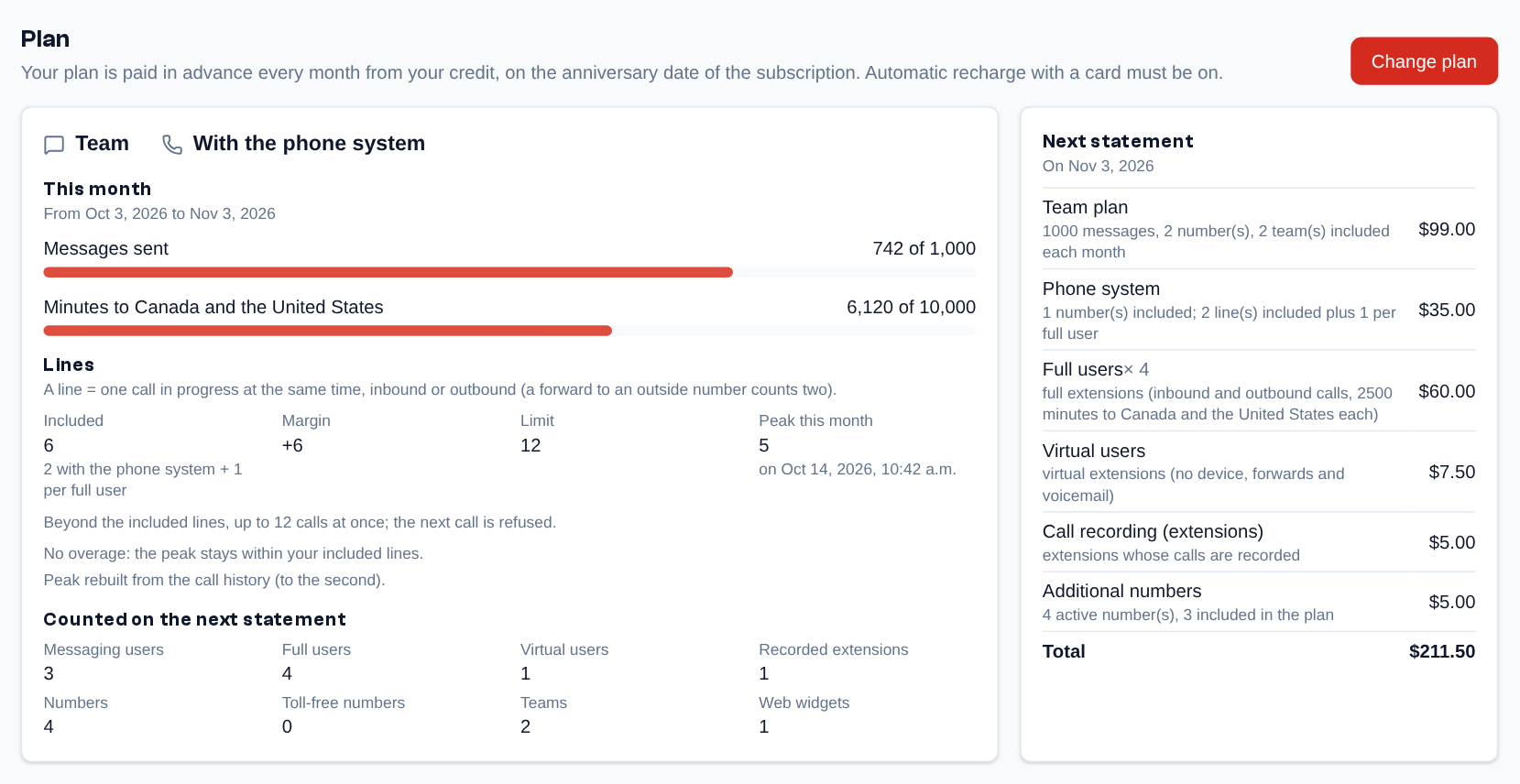Click the phone icon beside phone system
Screen dimensions: 1520x784
[172, 145]
